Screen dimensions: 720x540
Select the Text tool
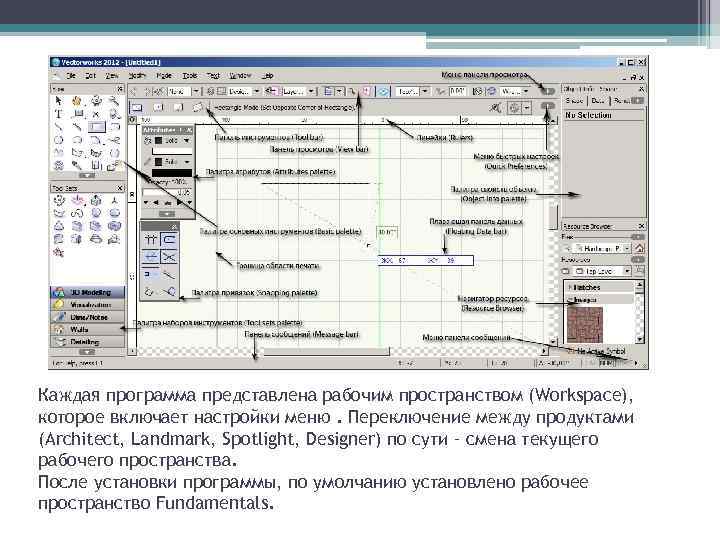coord(58,113)
